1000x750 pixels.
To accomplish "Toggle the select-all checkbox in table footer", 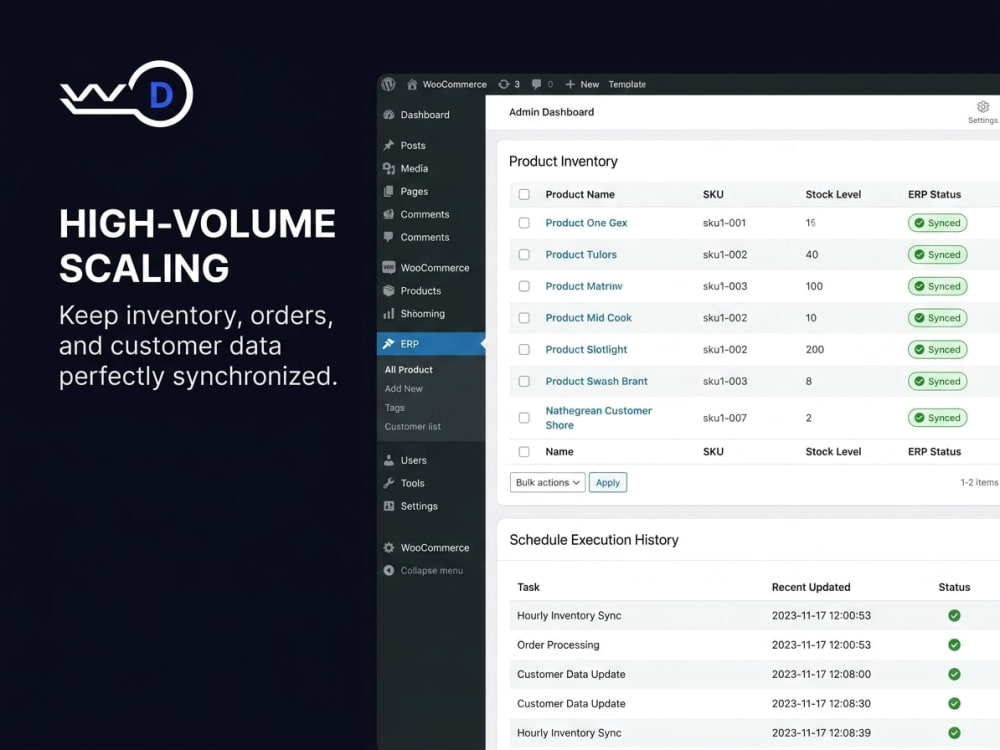I will (524, 452).
